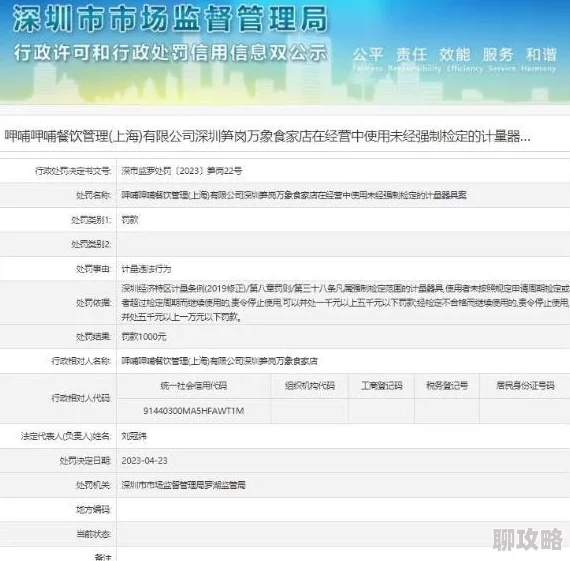The width and height of the screenshot is (570, 561).
Task: Click the 效能 slogan word in banner
Action: pyautogui.click(x=454, y=55)
